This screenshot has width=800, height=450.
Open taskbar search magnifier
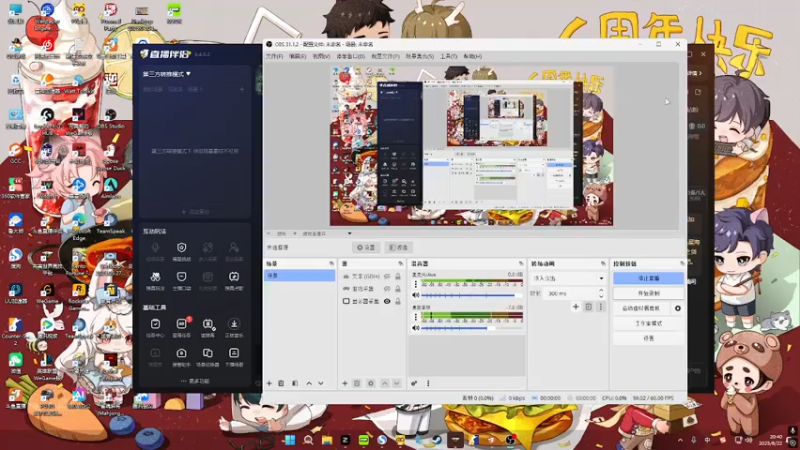pos(308,440)
